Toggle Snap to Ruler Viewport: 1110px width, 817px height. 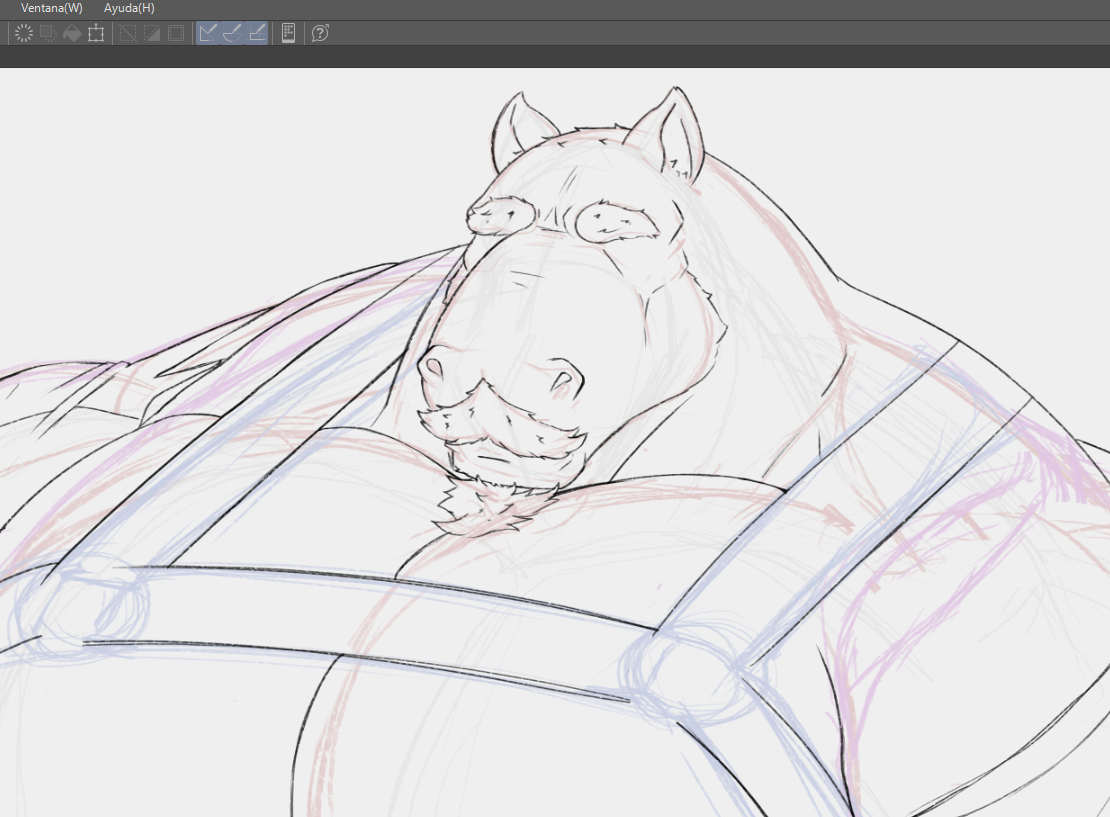pyautogui.click(x=208, y=33)
